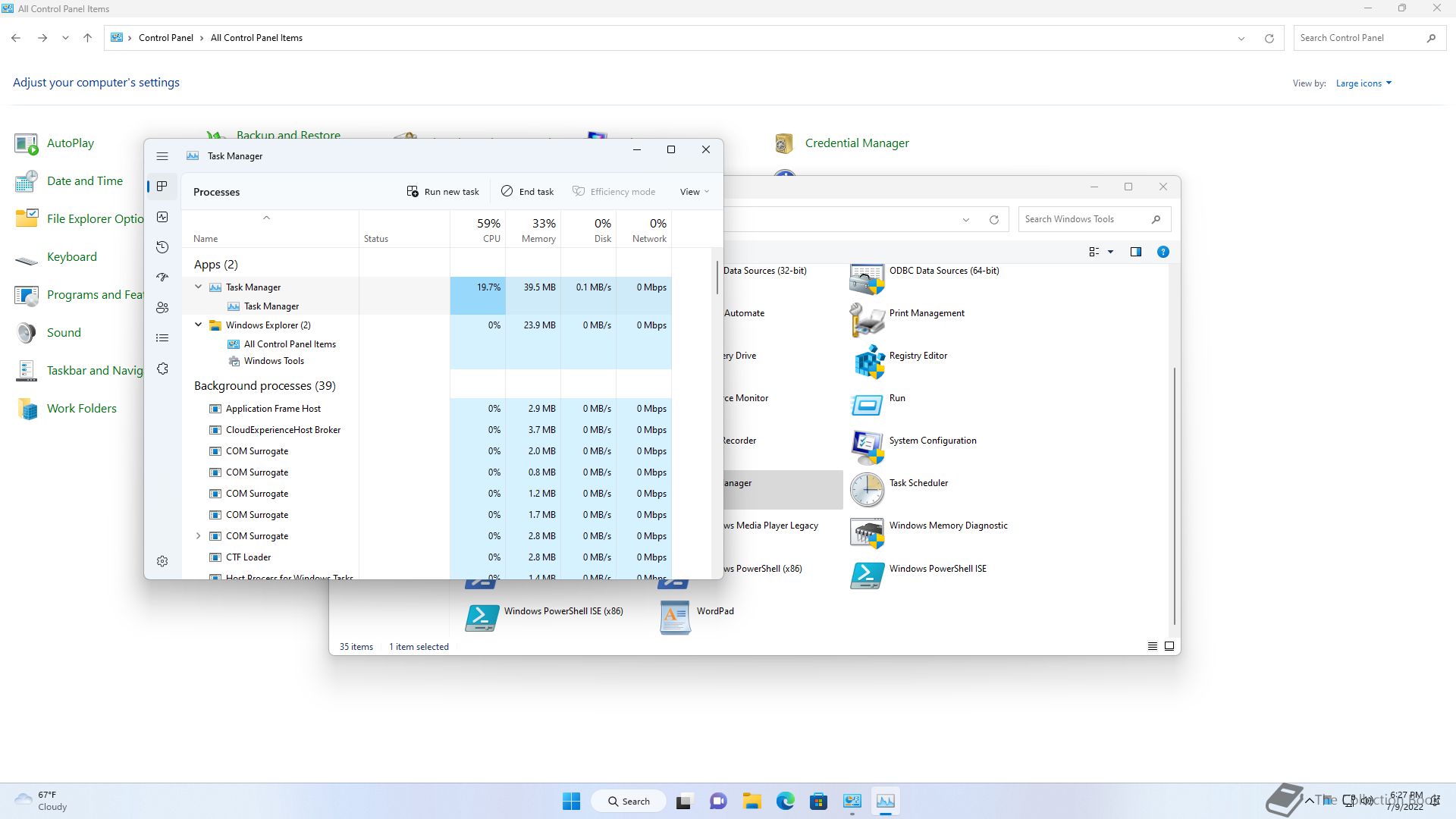
Task: Open the weather widget on taskbar
Action: (42, 801)
